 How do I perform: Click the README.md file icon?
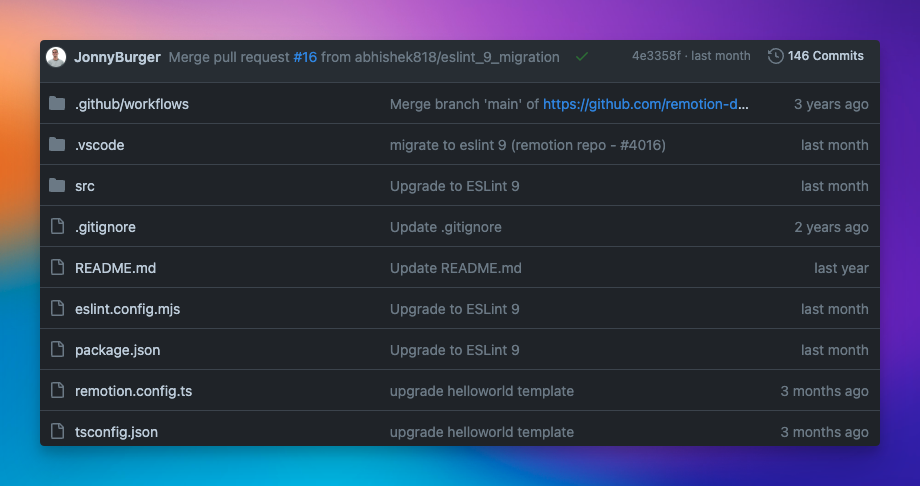click(57, 268)
